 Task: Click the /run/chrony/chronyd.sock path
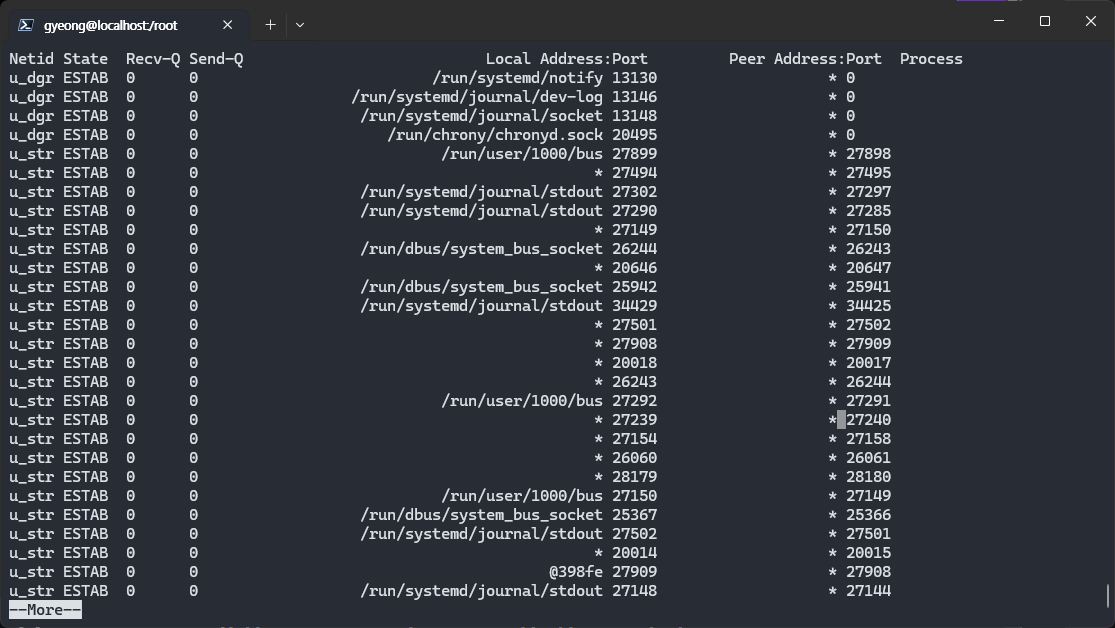[495, 135]
